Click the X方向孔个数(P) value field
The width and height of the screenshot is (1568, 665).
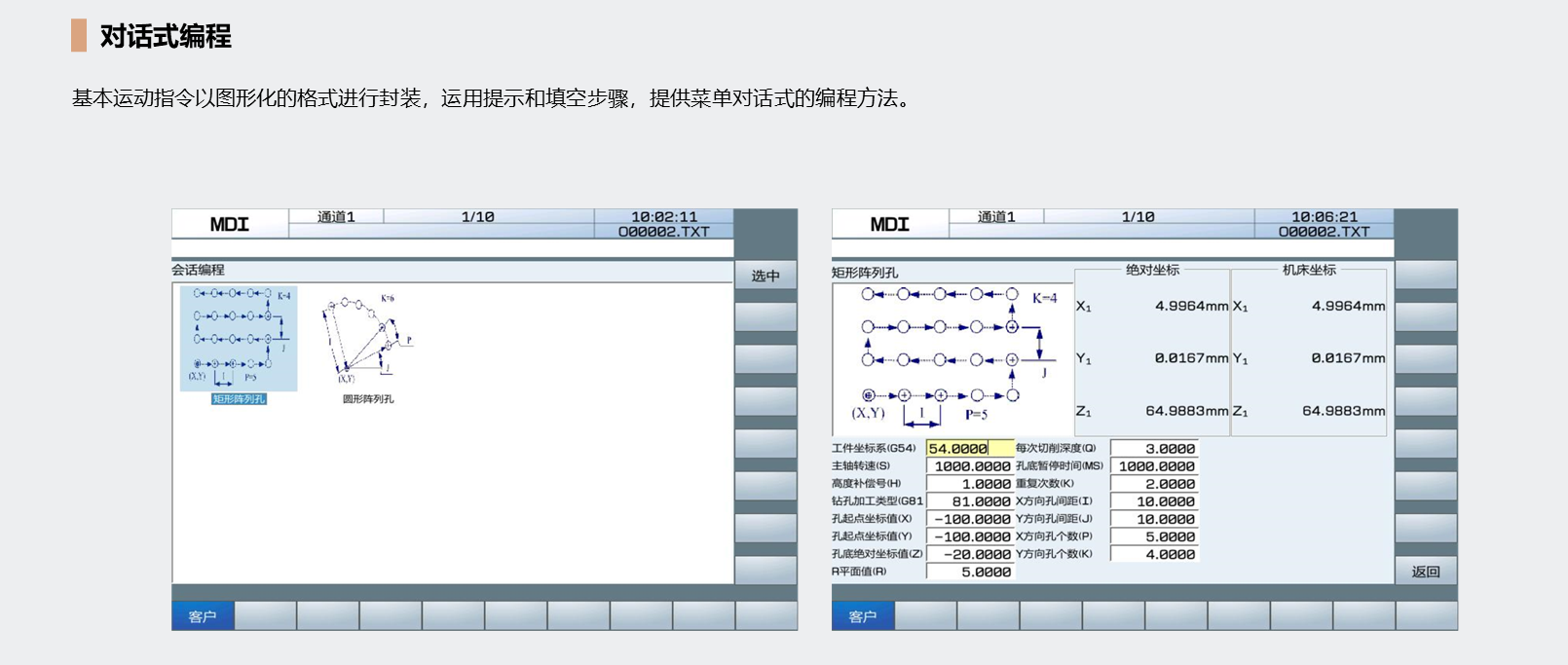pos(1154,536)
